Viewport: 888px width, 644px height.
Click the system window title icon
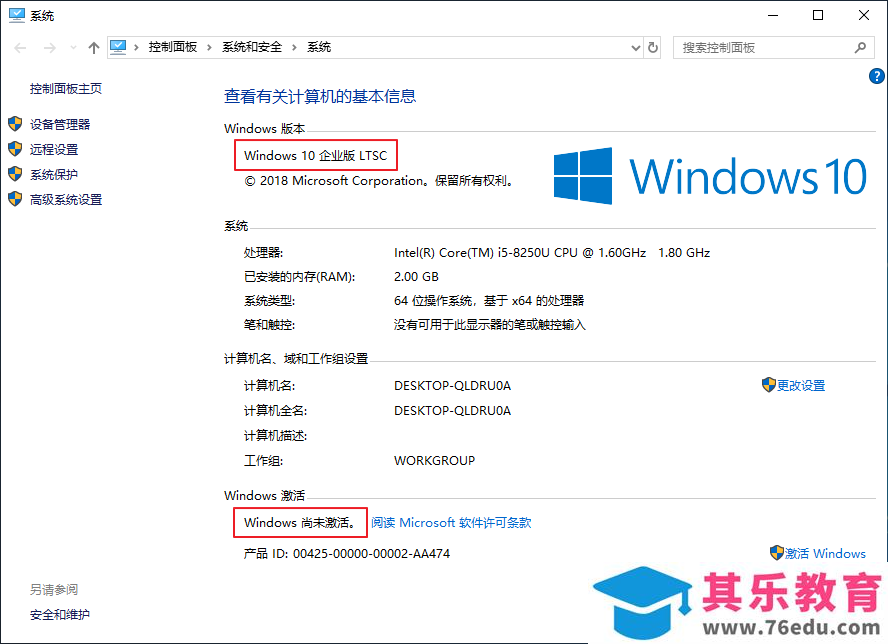click(17, 15)
